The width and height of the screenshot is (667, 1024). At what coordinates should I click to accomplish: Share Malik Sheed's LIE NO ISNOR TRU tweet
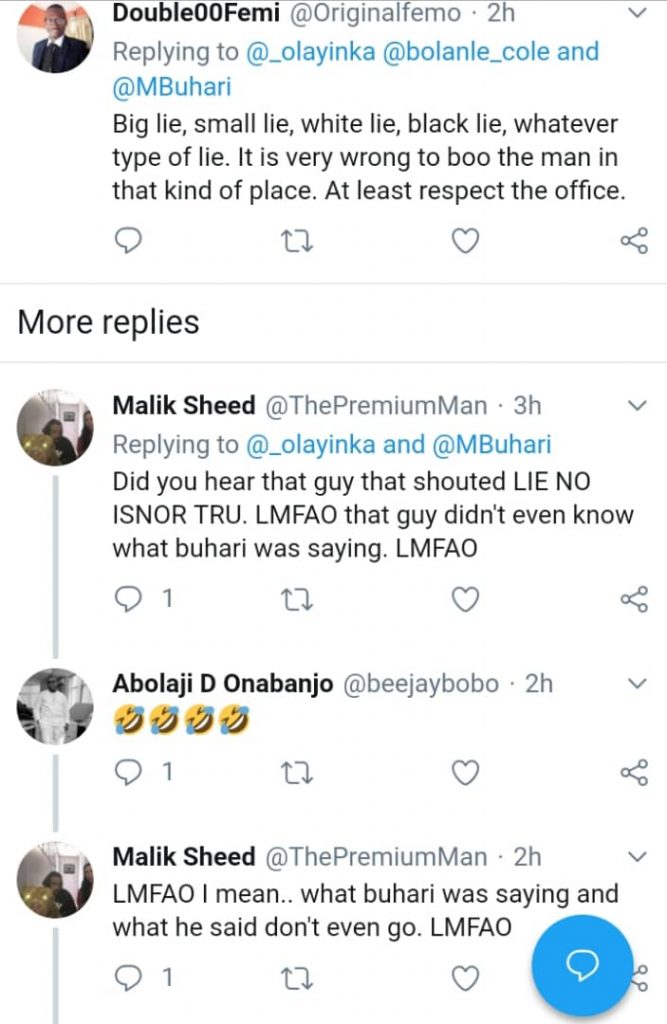[x=635, y=598]
